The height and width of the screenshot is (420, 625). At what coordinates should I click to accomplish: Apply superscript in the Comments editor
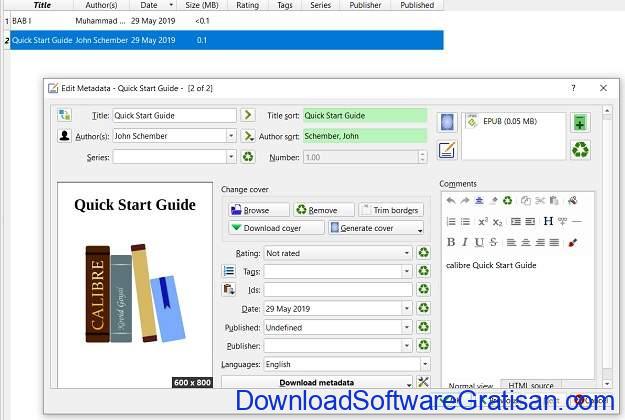point(483,221)
